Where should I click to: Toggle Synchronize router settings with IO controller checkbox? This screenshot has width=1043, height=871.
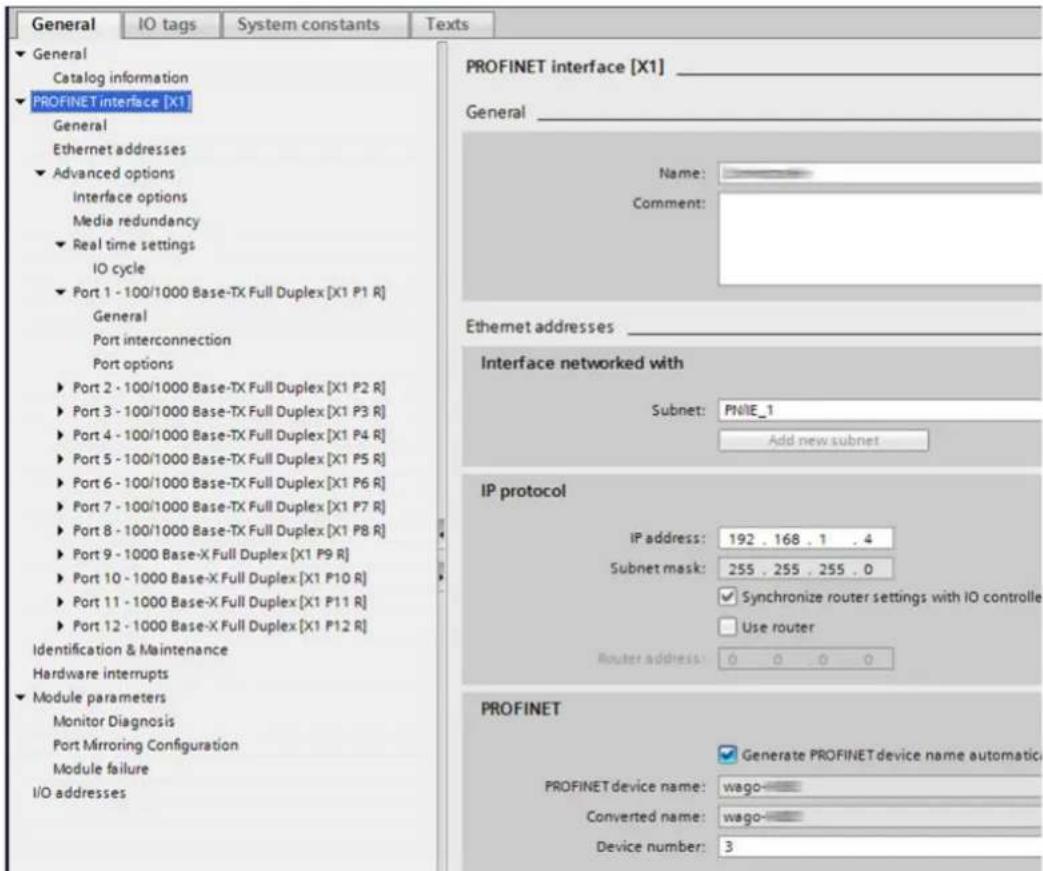point(728,597)
